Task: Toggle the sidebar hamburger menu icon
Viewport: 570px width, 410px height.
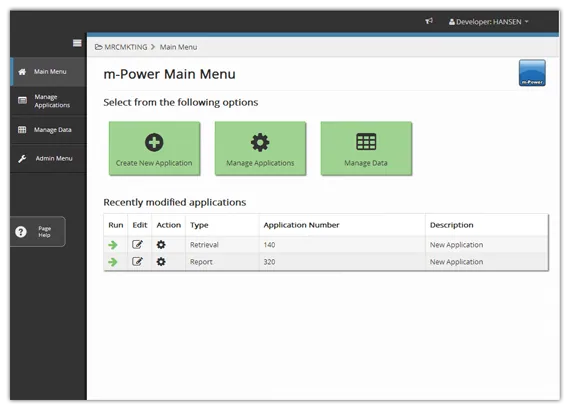Action: (77, 43)
